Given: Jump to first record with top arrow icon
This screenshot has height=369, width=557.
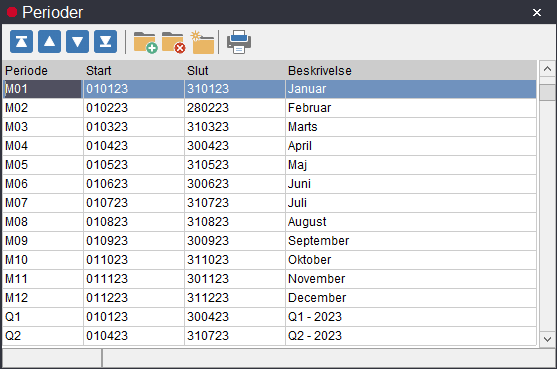Looking at the screenshot, I should click(21, 42).
